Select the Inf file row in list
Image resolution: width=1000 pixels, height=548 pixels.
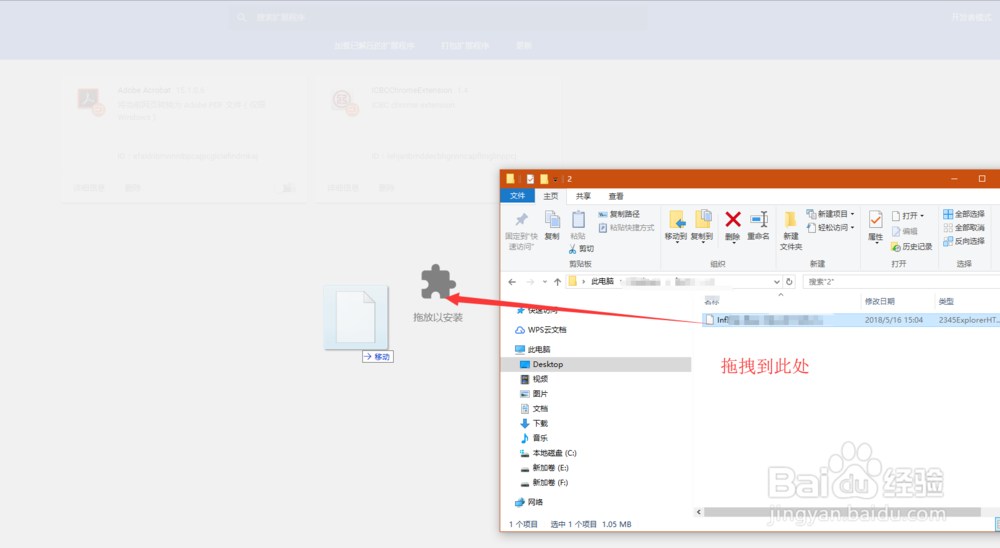pos(851,320)
